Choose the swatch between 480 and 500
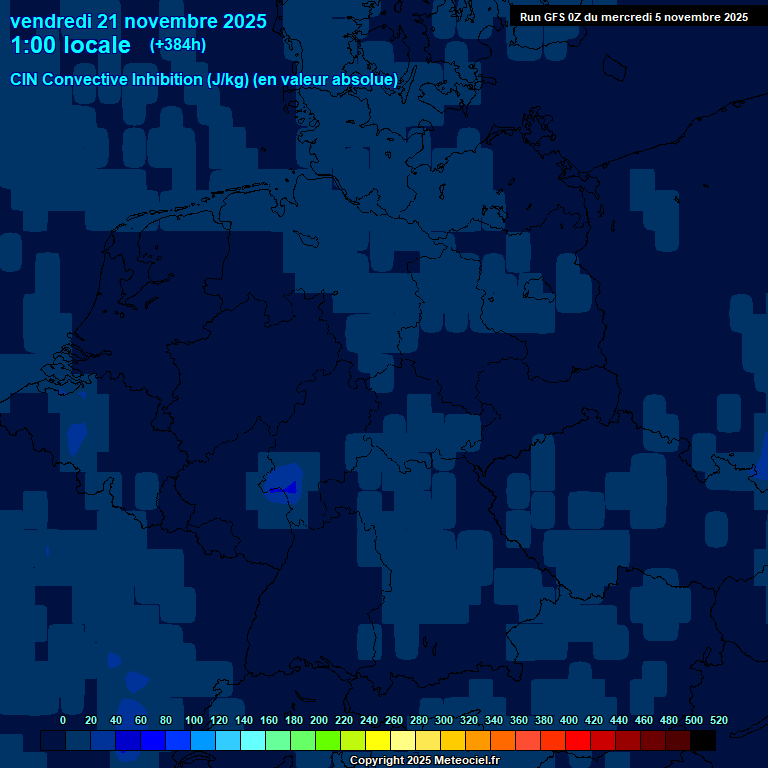The image size is (768, 768). tap(677, 740)
